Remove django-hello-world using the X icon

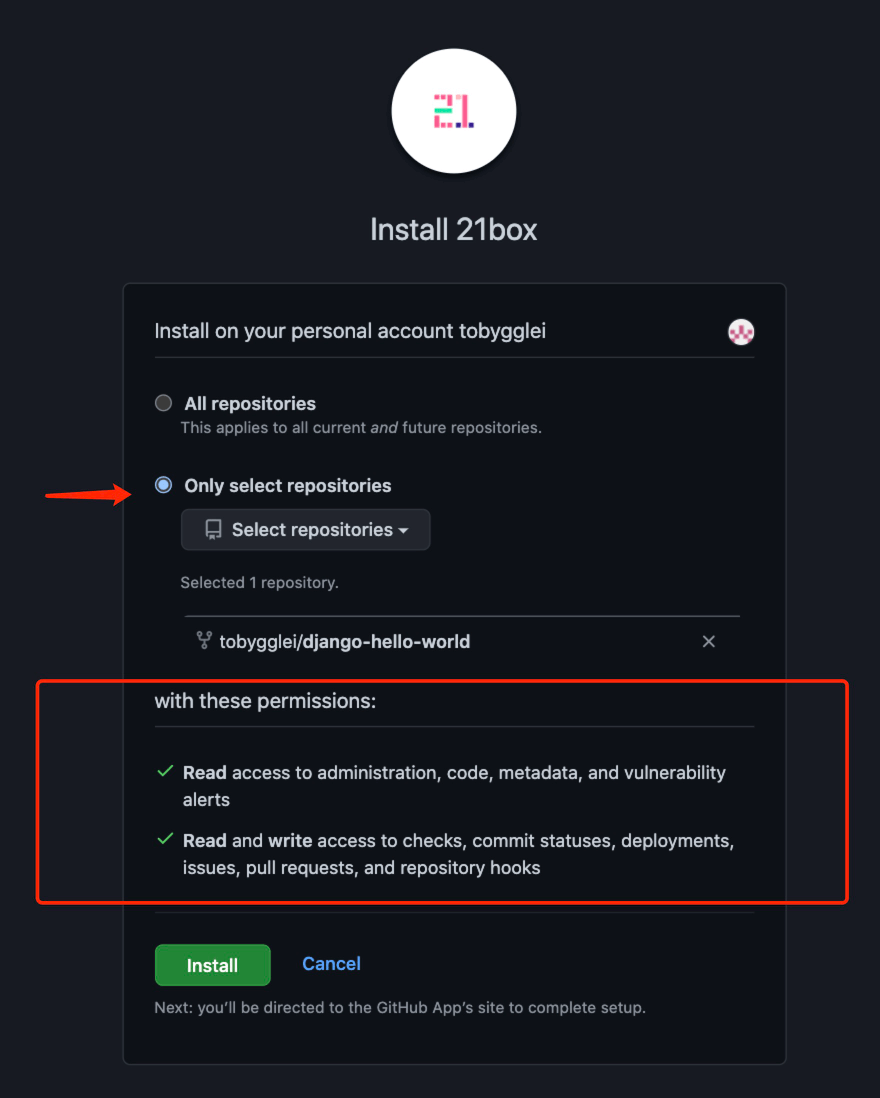709,642
